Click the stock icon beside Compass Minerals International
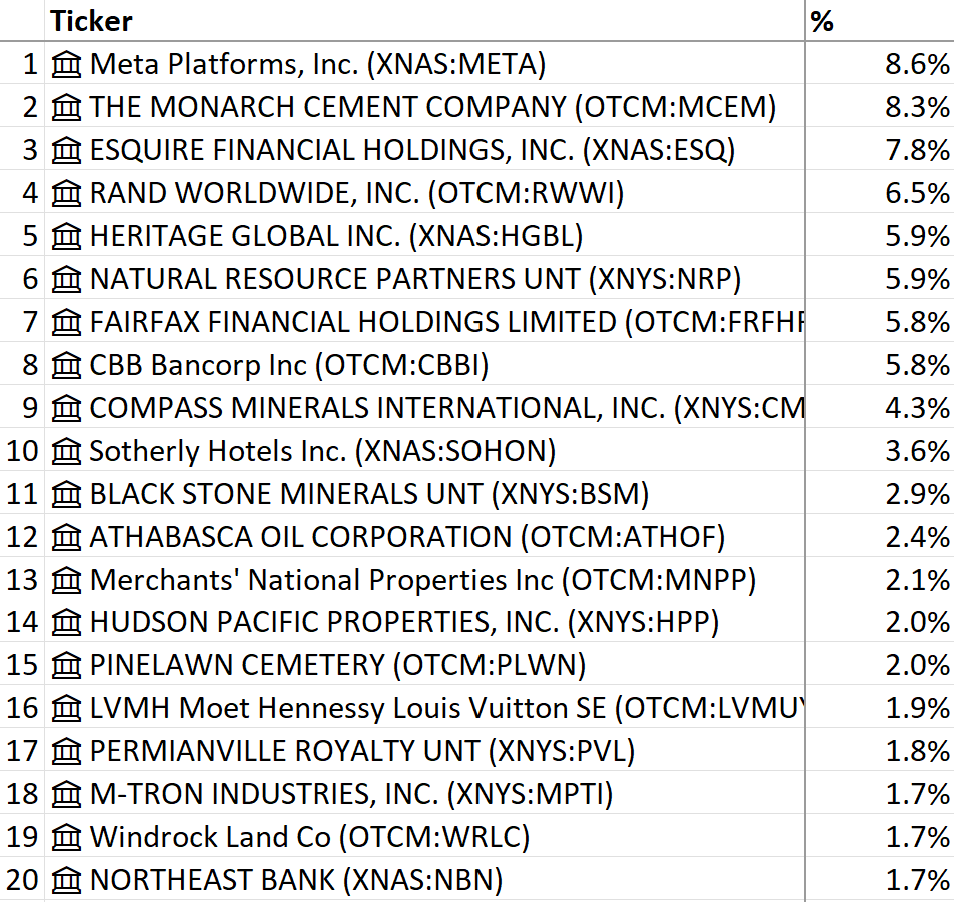The height and width of the screenshot is (902, 954). coord(66,408)
